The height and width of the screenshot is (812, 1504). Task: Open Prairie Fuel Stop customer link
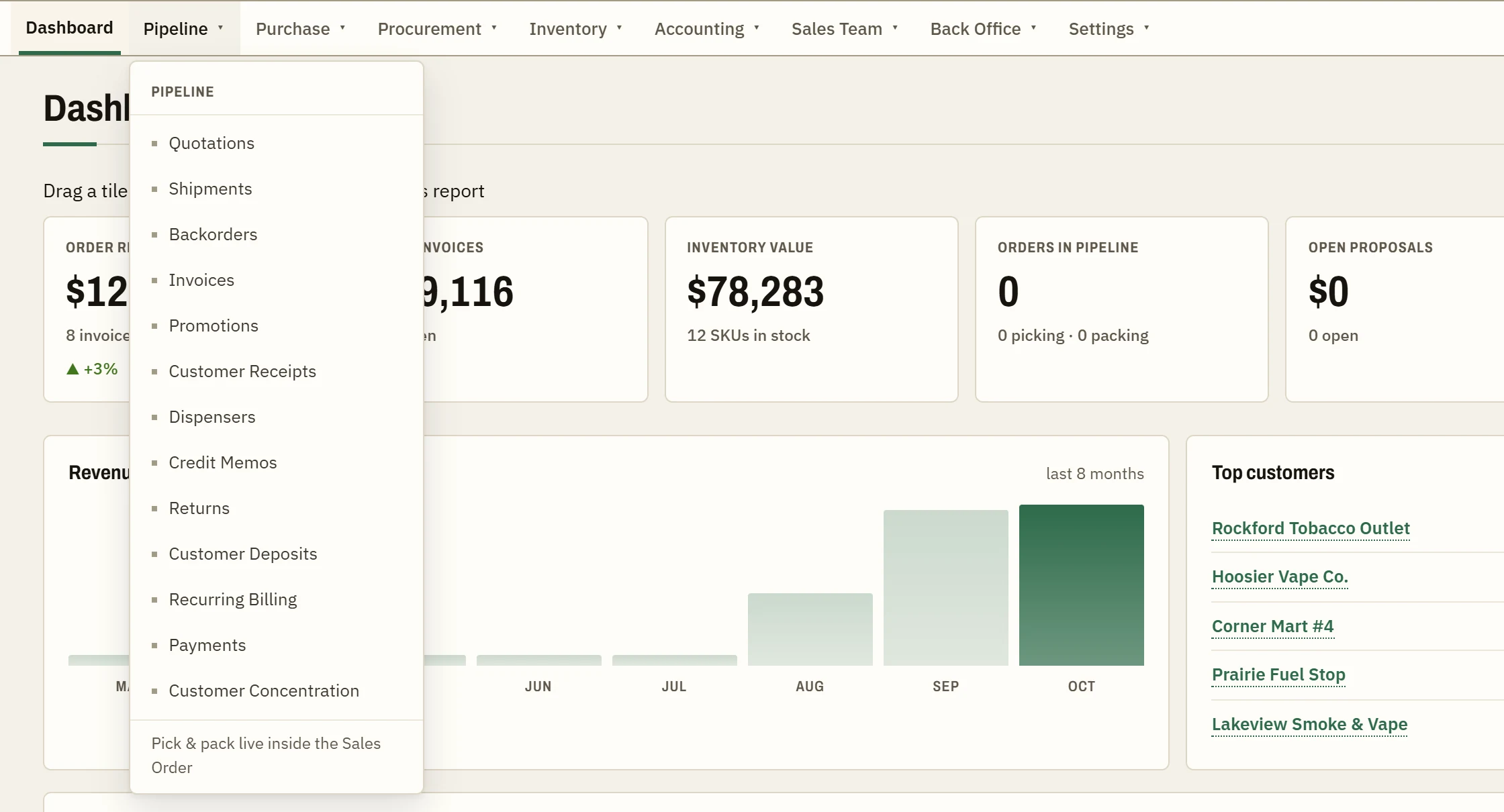click(1278, 674)
